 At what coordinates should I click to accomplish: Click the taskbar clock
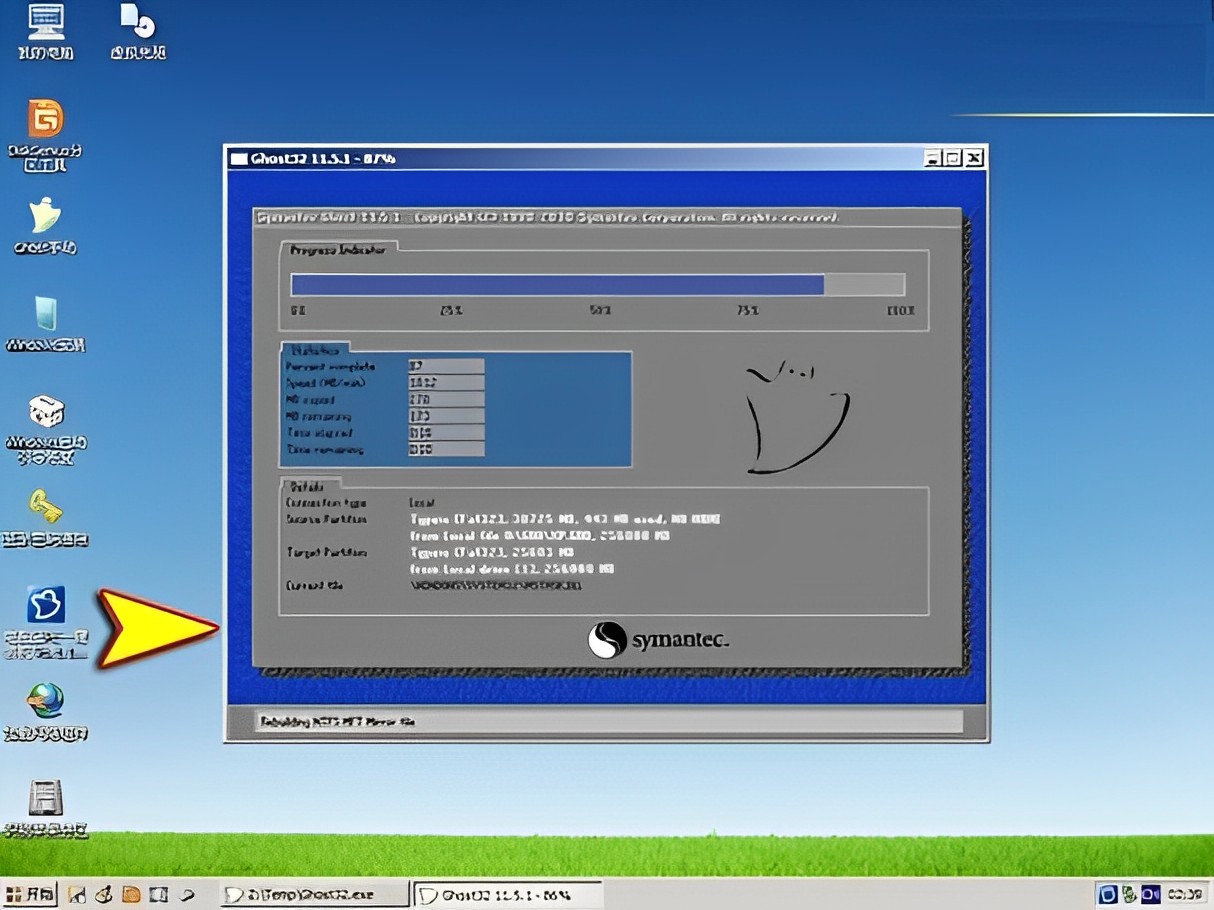pyautogui.click(x=1185, y=894)
